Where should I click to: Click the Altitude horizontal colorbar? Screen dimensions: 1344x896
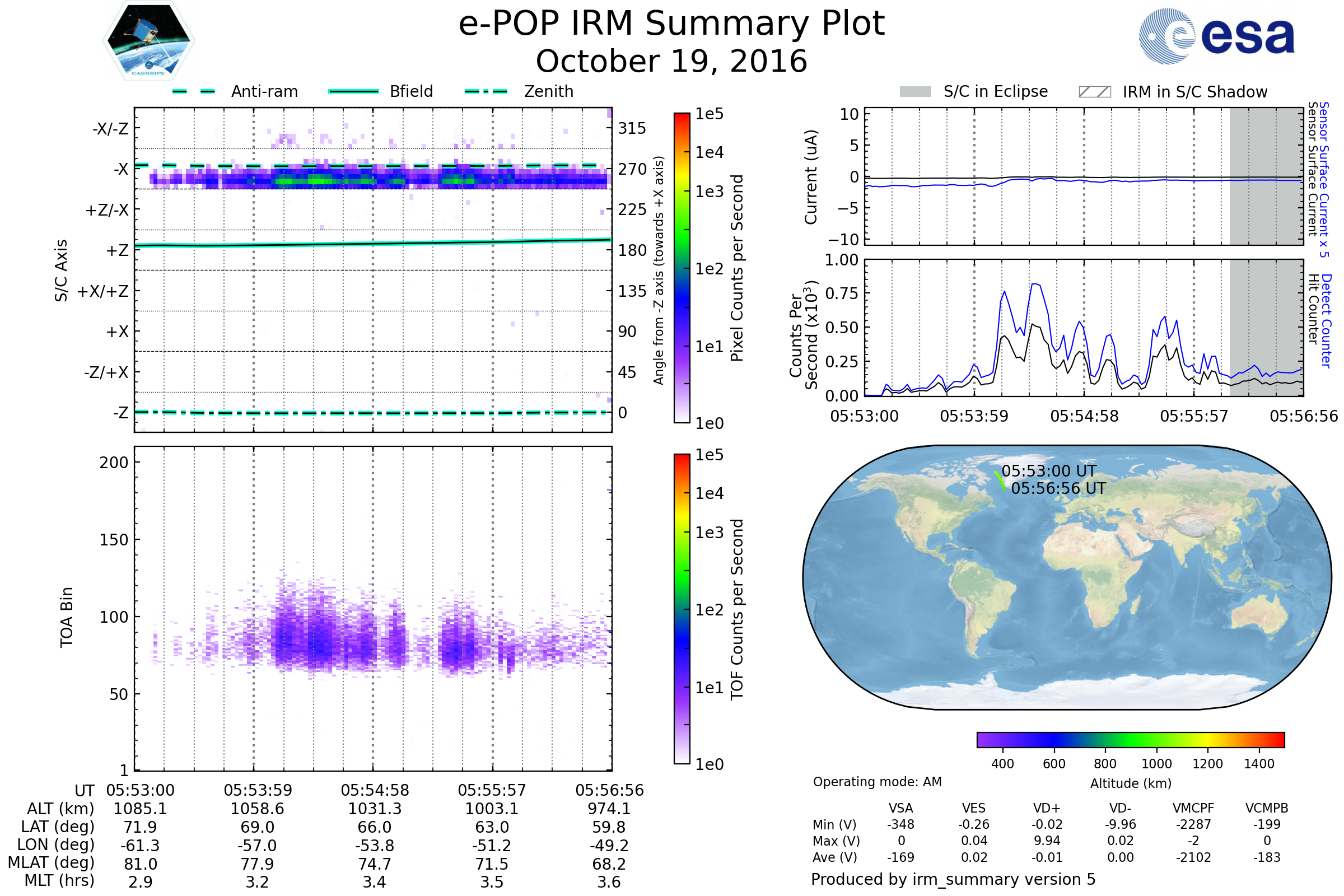point(1130,739)
